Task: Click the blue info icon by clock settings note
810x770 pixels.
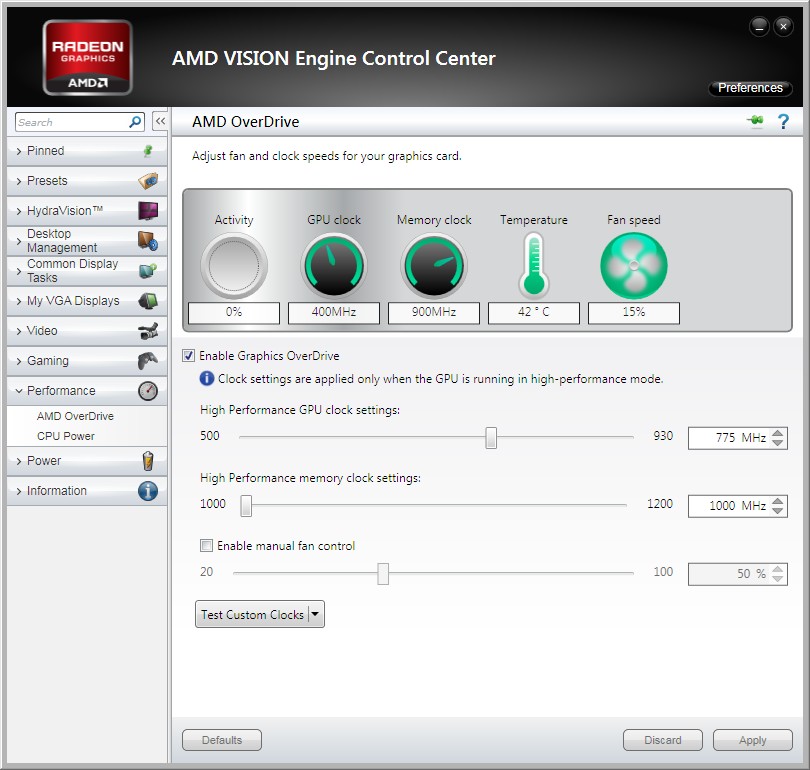Action: (207, 379)
